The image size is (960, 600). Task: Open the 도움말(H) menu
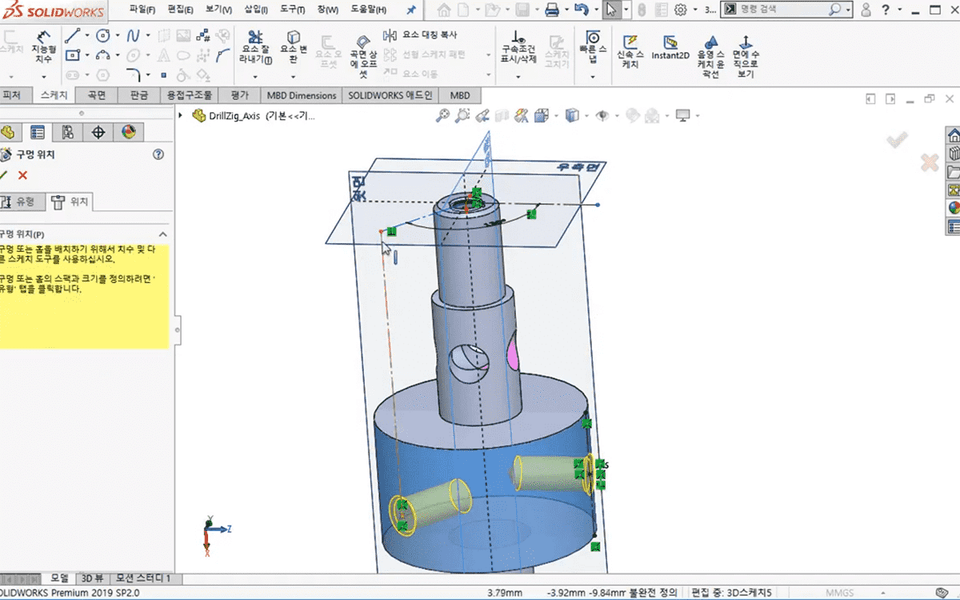[x=369, y=9]
